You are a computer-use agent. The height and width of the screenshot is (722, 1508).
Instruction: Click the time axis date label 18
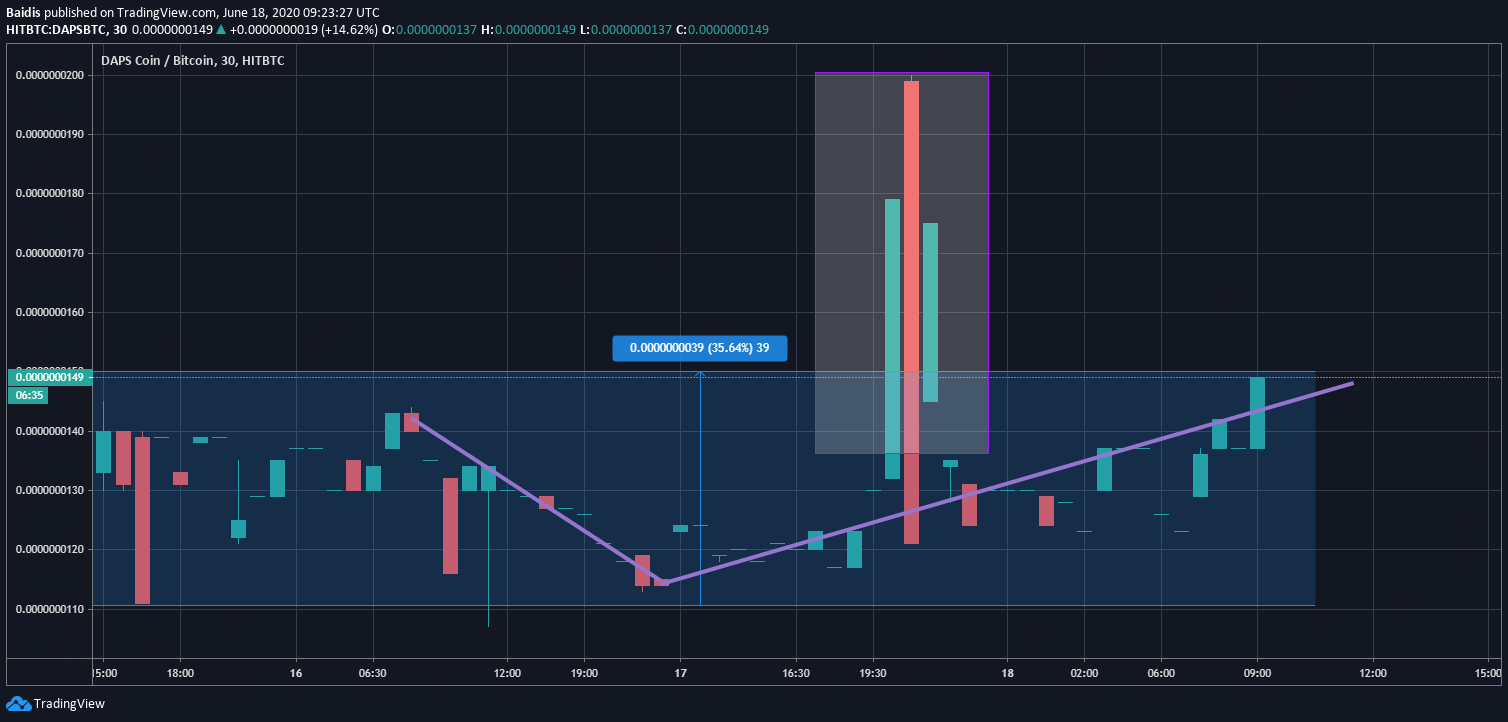[1007, 673]
